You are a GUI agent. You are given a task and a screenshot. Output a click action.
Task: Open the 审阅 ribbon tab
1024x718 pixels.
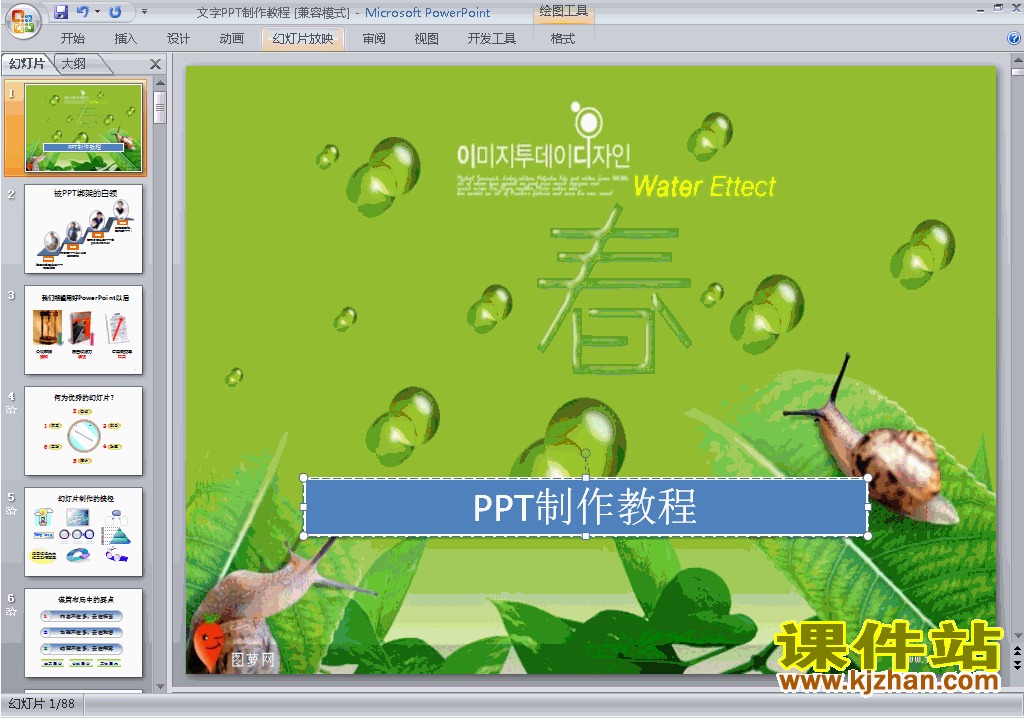click(374, 39)
